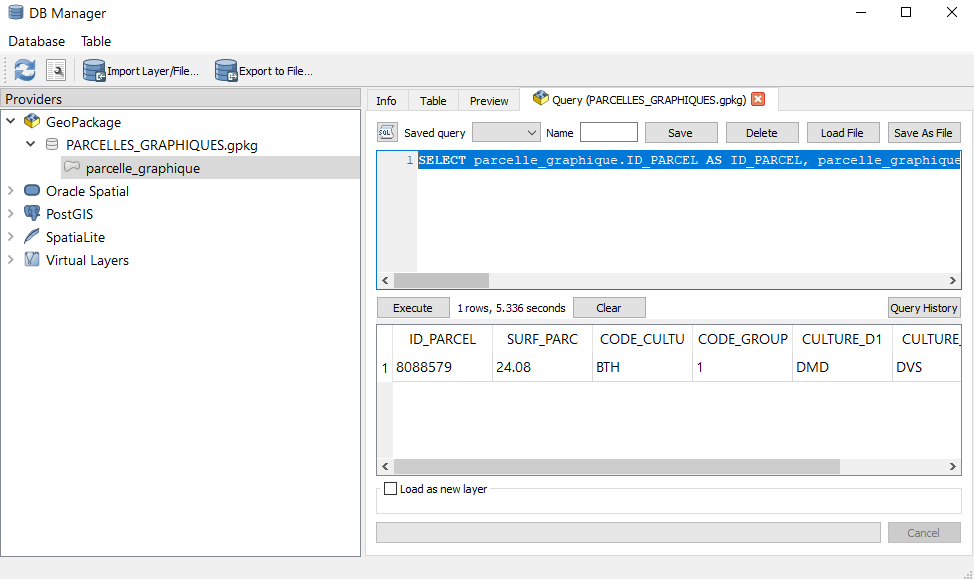Click the Virtual Layers provider icon
The height and width of the screenshot is (579, 974).
pyautogui.click(x=30, y=259)
